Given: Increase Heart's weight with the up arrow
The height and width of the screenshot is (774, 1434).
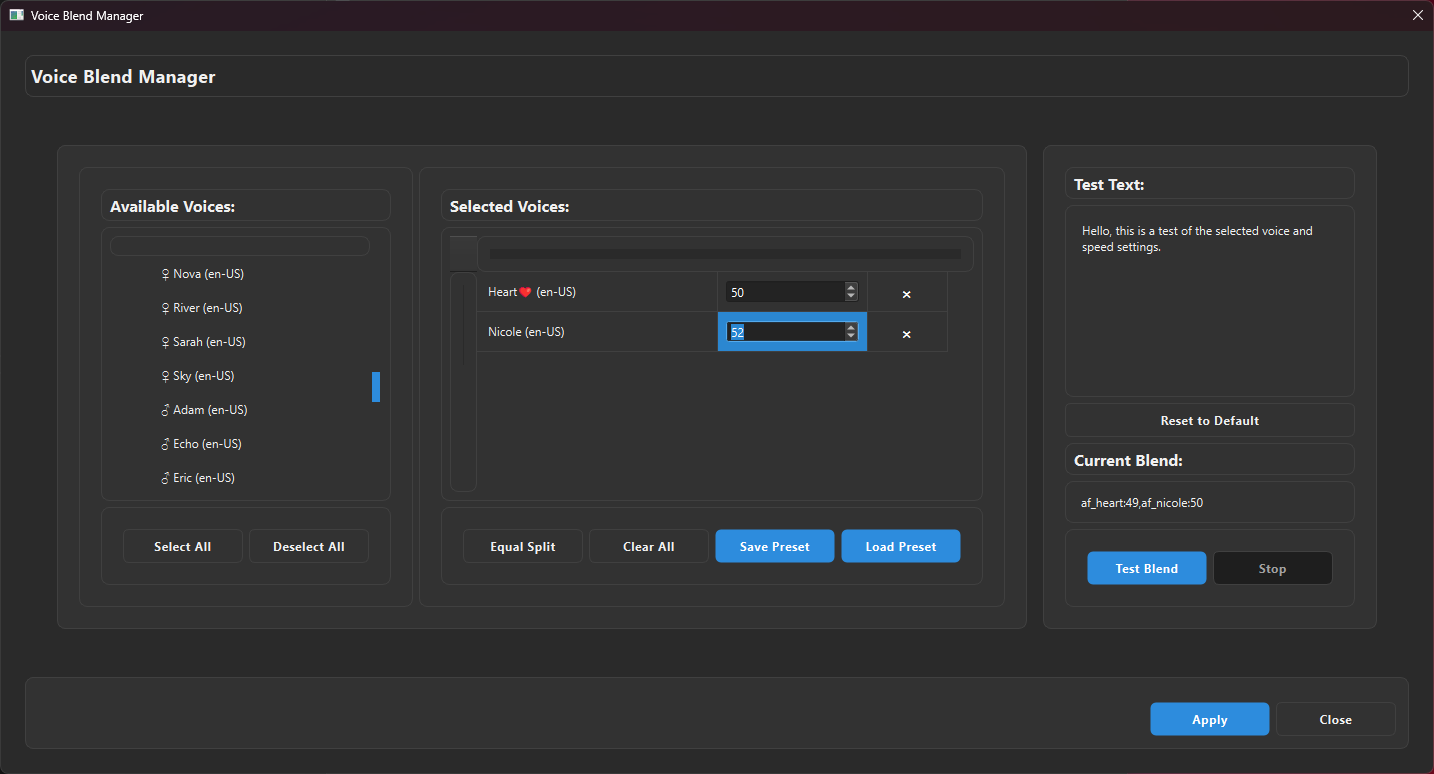Looking at the screenshot, I should [x=850, y=287].
